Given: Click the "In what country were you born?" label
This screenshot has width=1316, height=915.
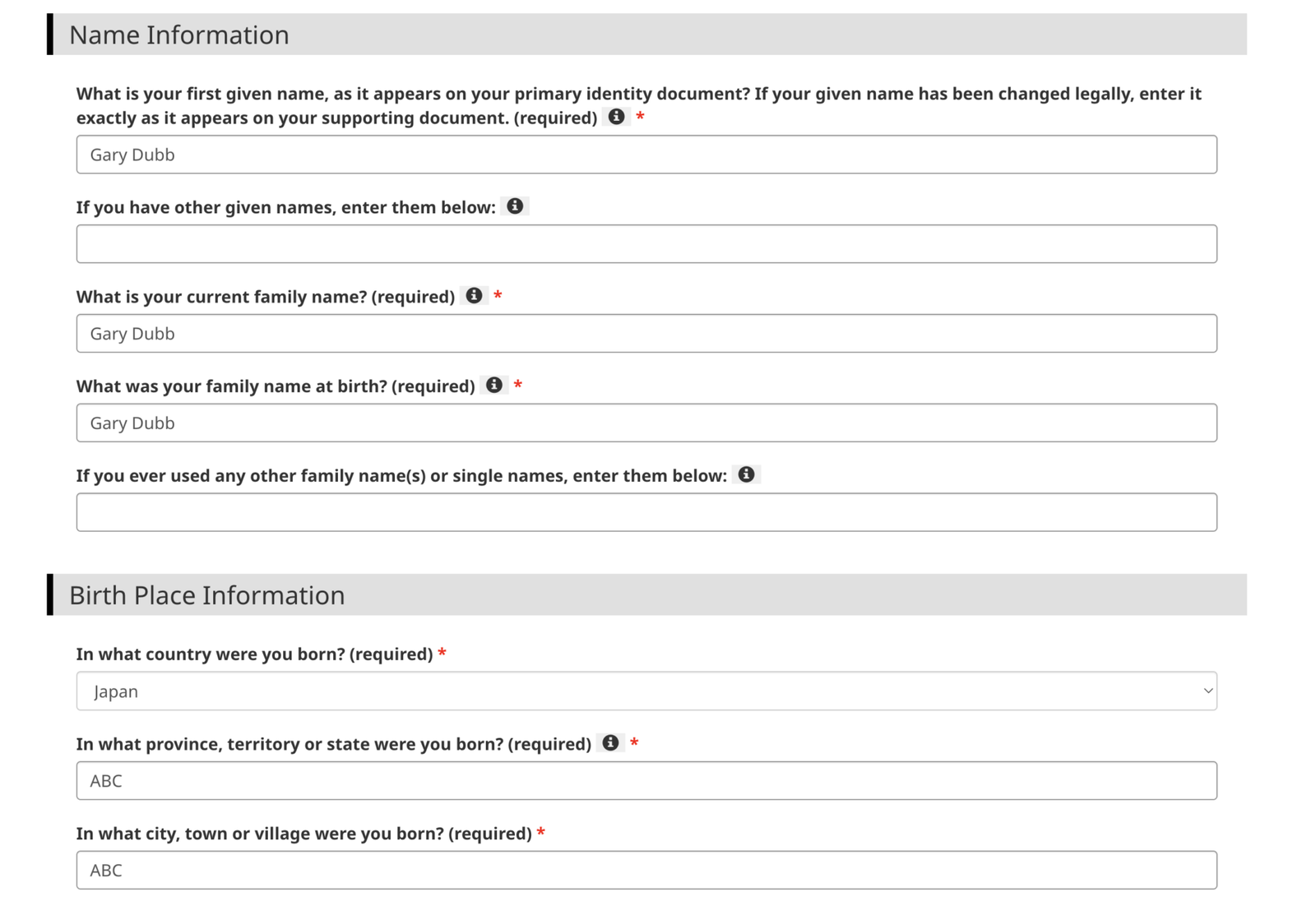Looking at the screenshot, I should [254, 654].
